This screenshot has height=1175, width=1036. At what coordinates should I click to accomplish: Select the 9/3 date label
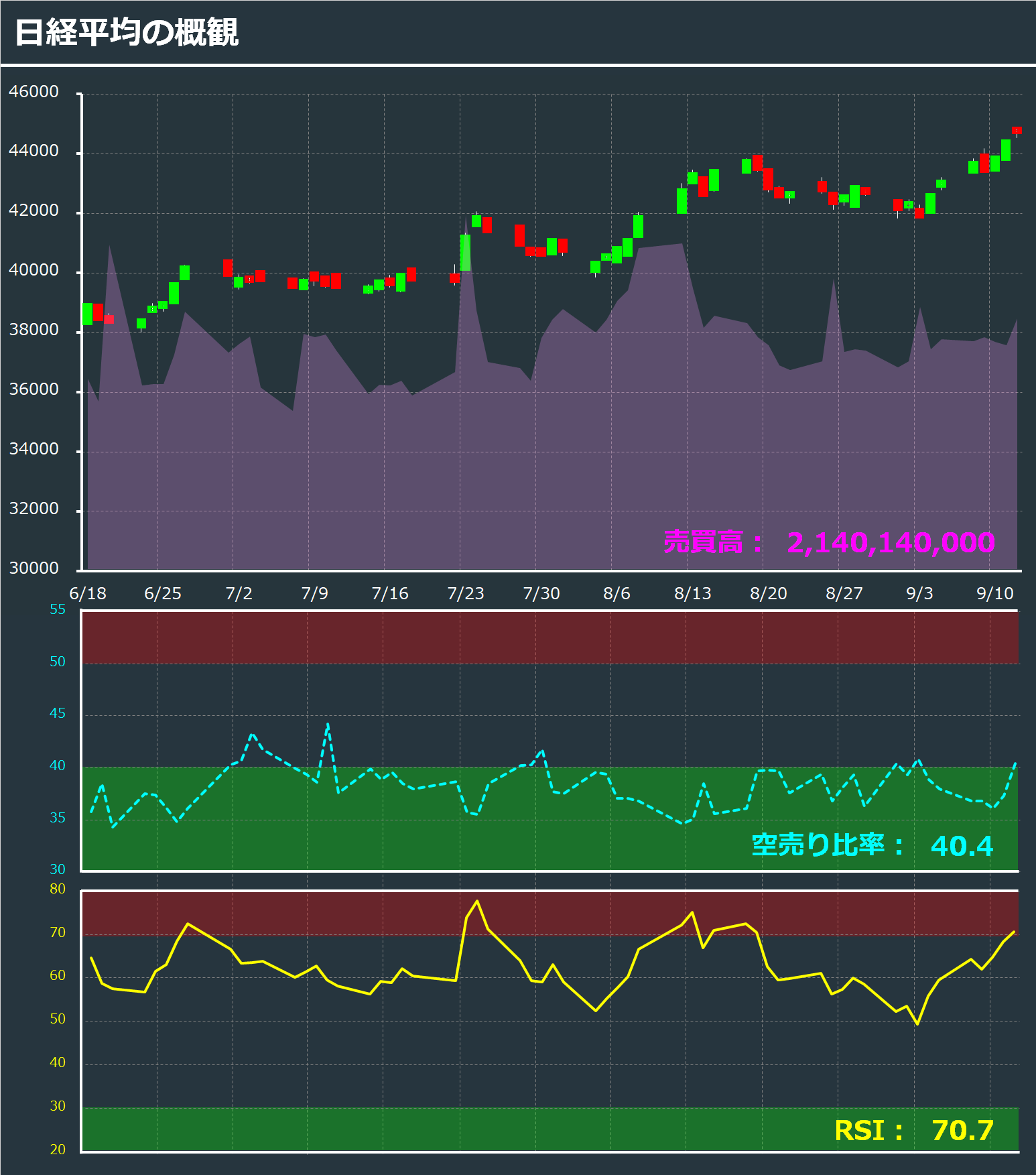(x=919, y=594)
